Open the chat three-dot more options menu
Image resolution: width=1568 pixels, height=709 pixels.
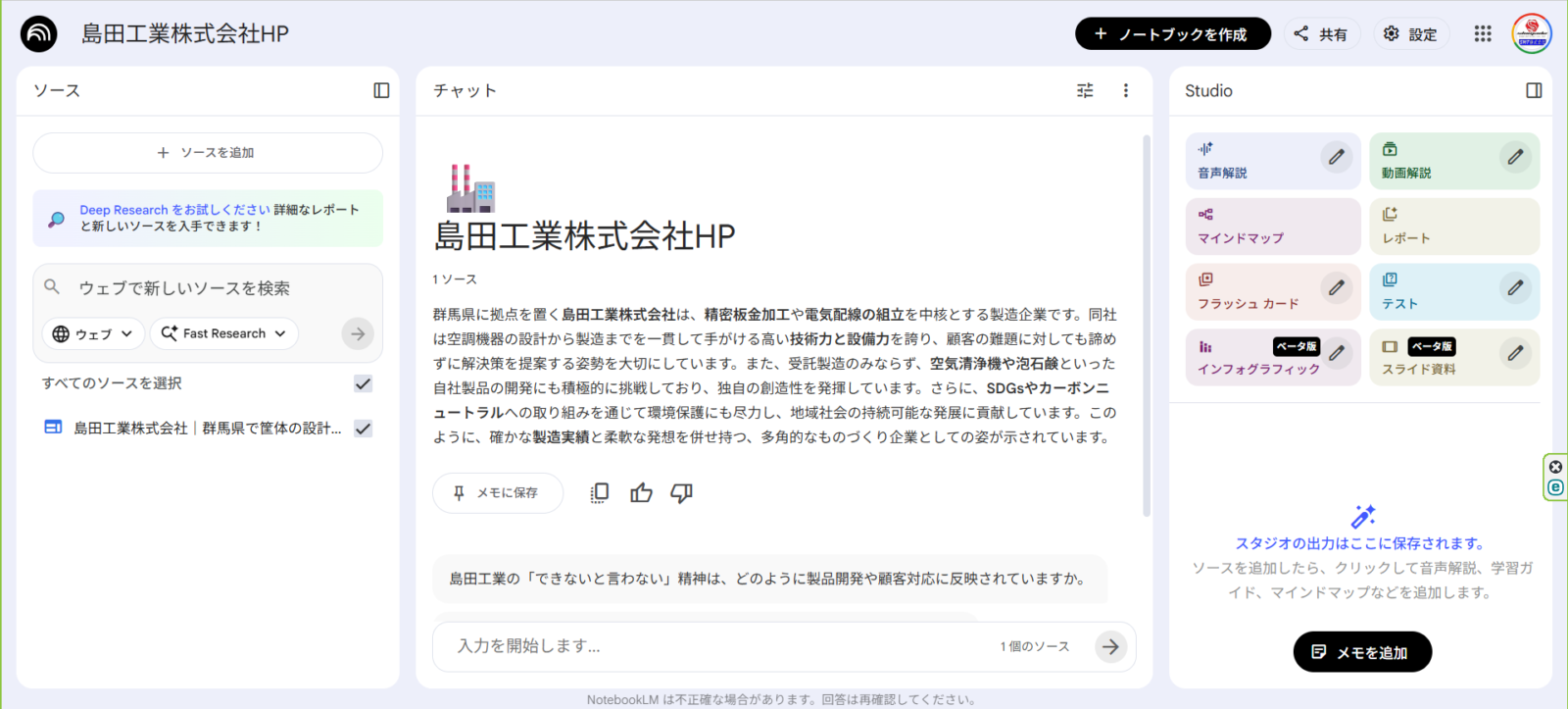tap(1125, 90)
